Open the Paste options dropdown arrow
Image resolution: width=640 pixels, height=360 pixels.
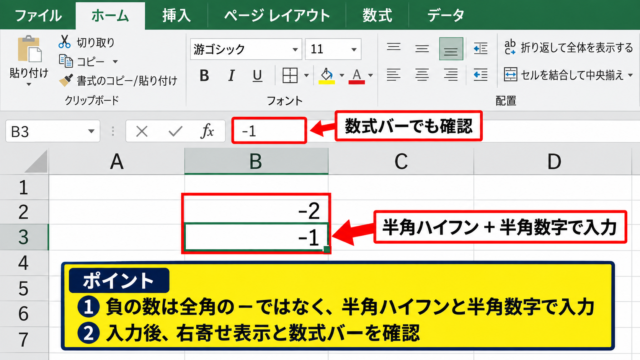pos(29,84)
